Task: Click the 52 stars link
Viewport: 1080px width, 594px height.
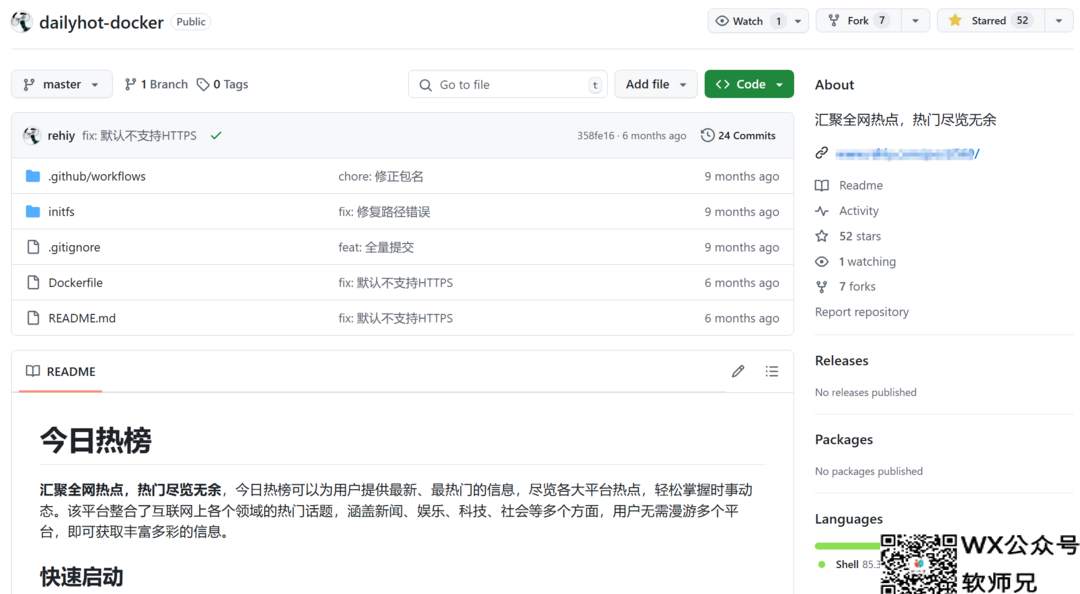Action: tap(860, 236)
